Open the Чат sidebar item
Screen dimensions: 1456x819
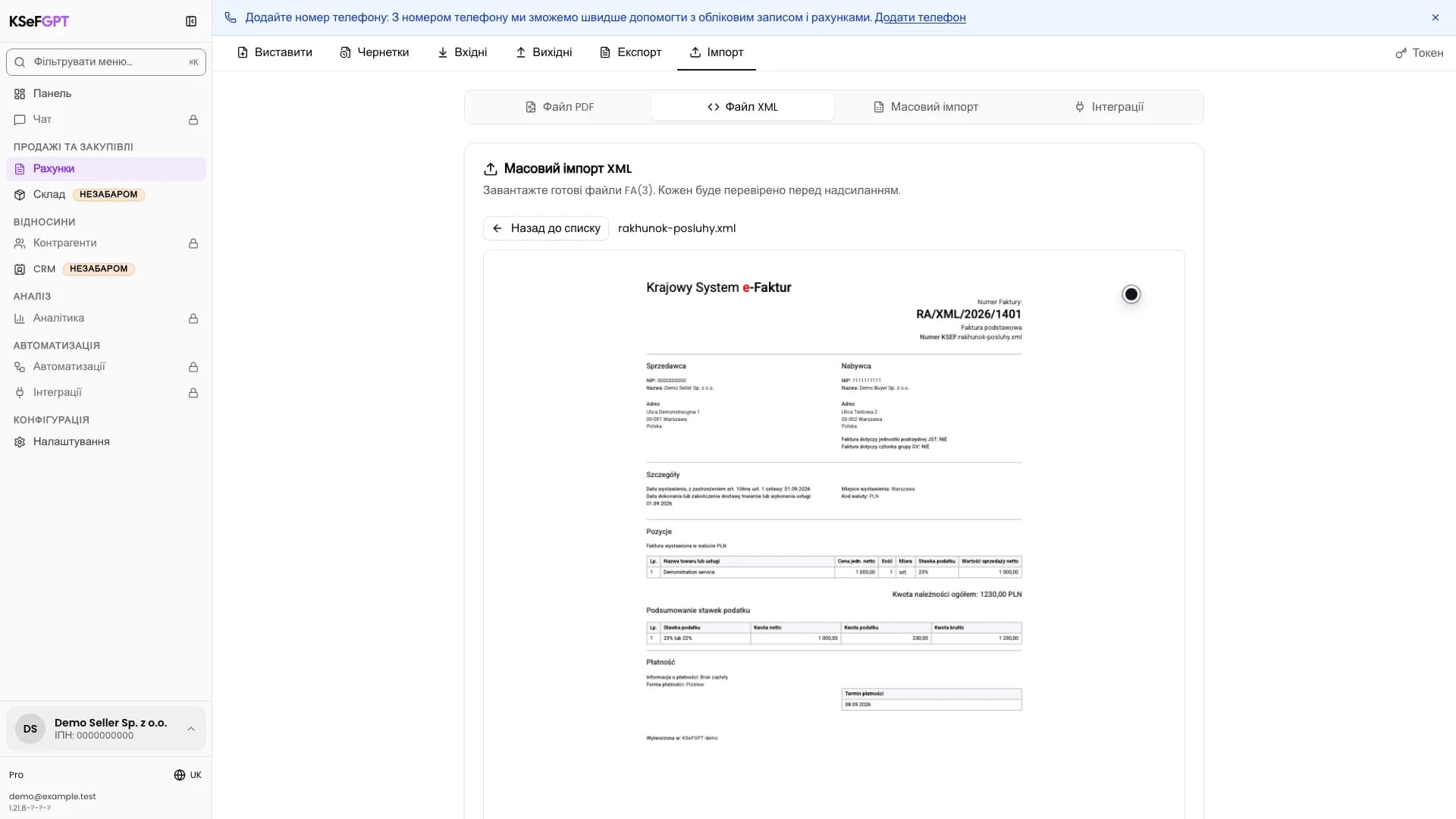(106, 119)
